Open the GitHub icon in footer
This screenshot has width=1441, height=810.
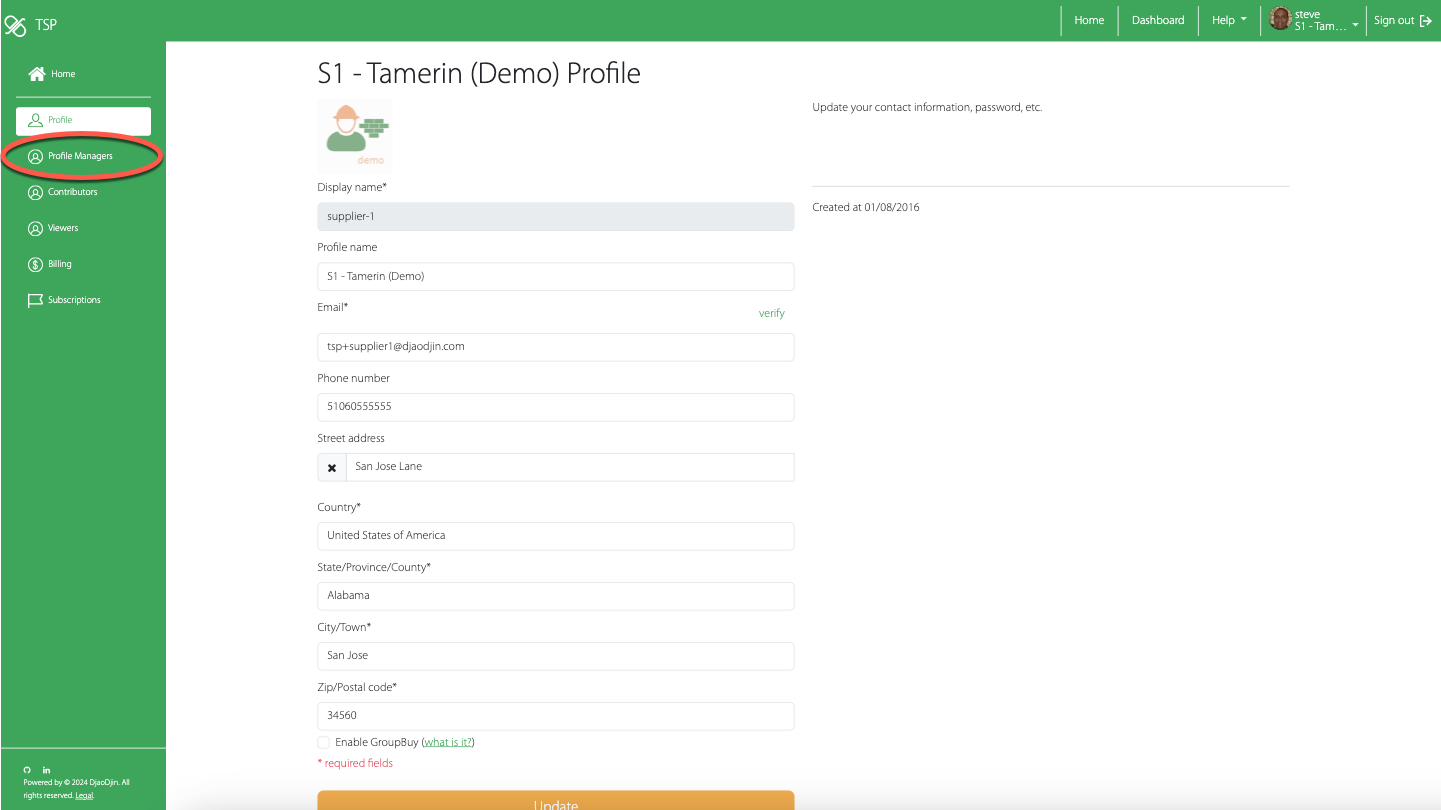(27, 770)
